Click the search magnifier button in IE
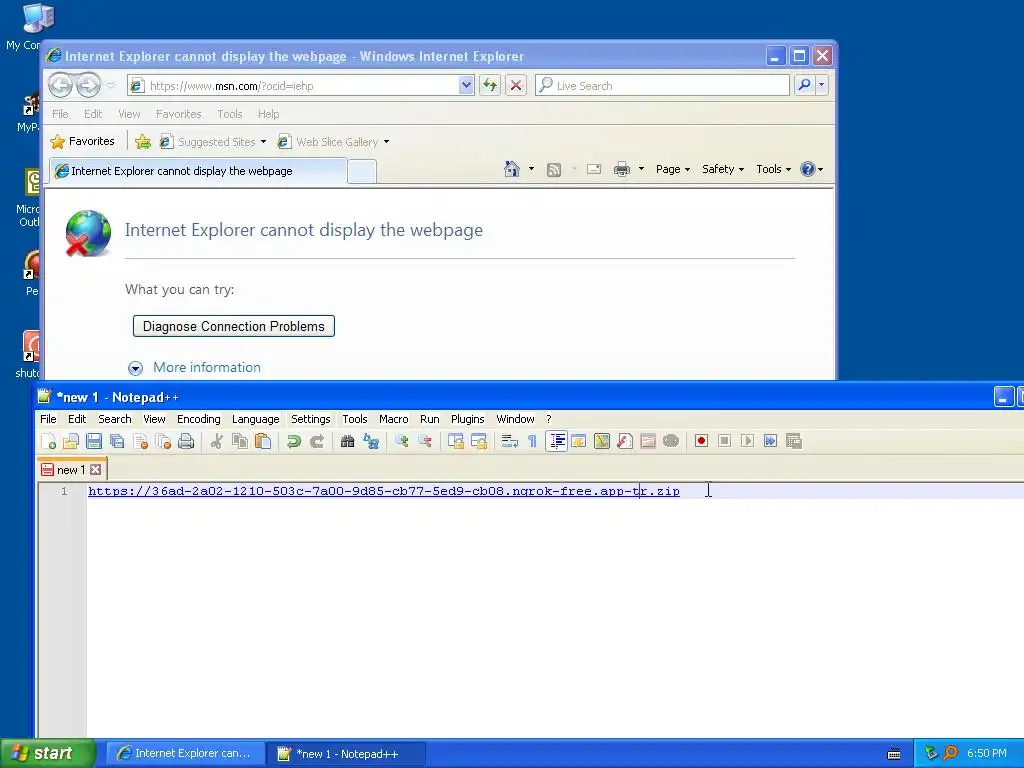 coord(805,85)
